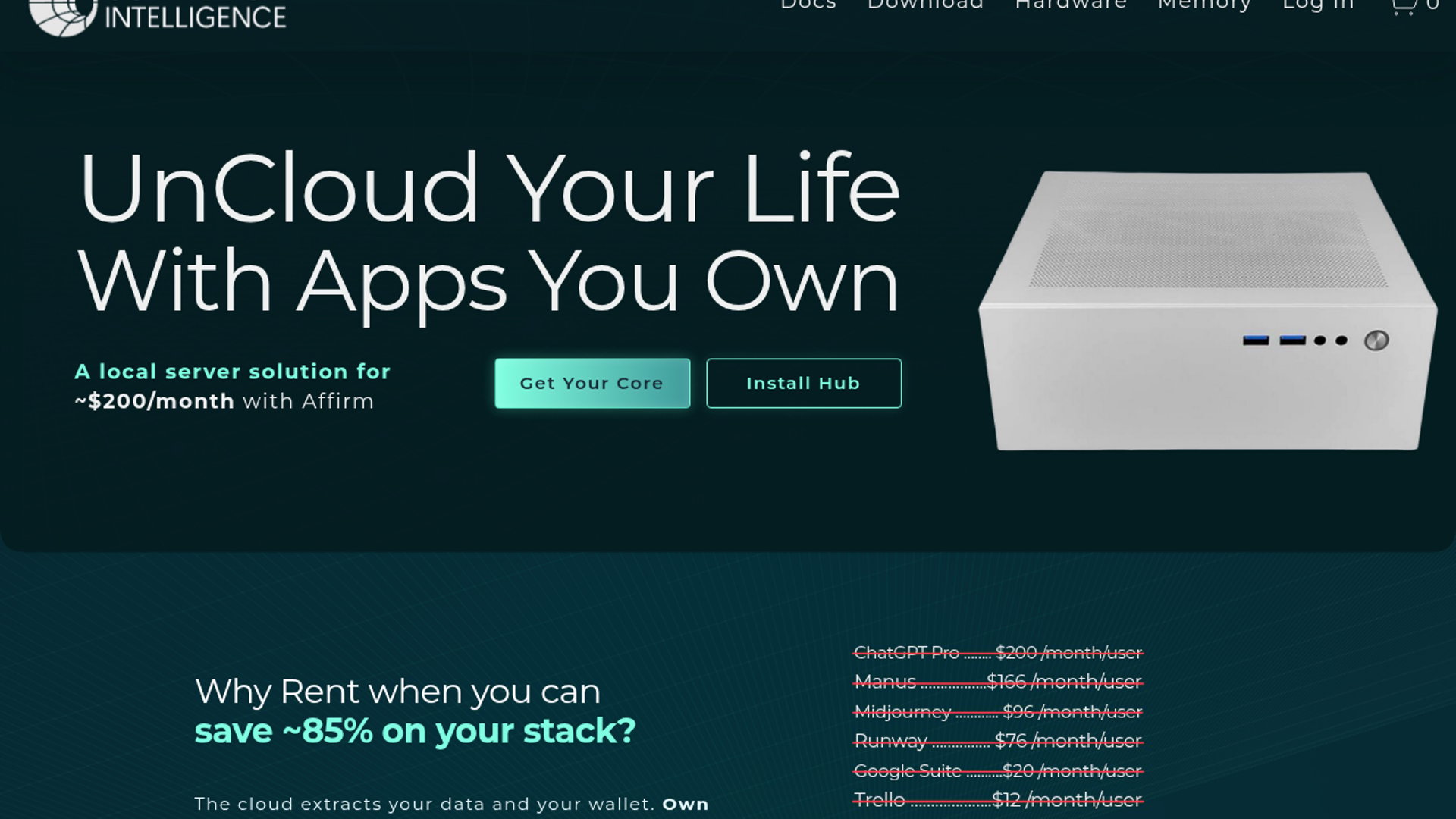The image size is (1456, 819).
Task: Click the Manus $166 price line
Action: [x=998, y=682]
